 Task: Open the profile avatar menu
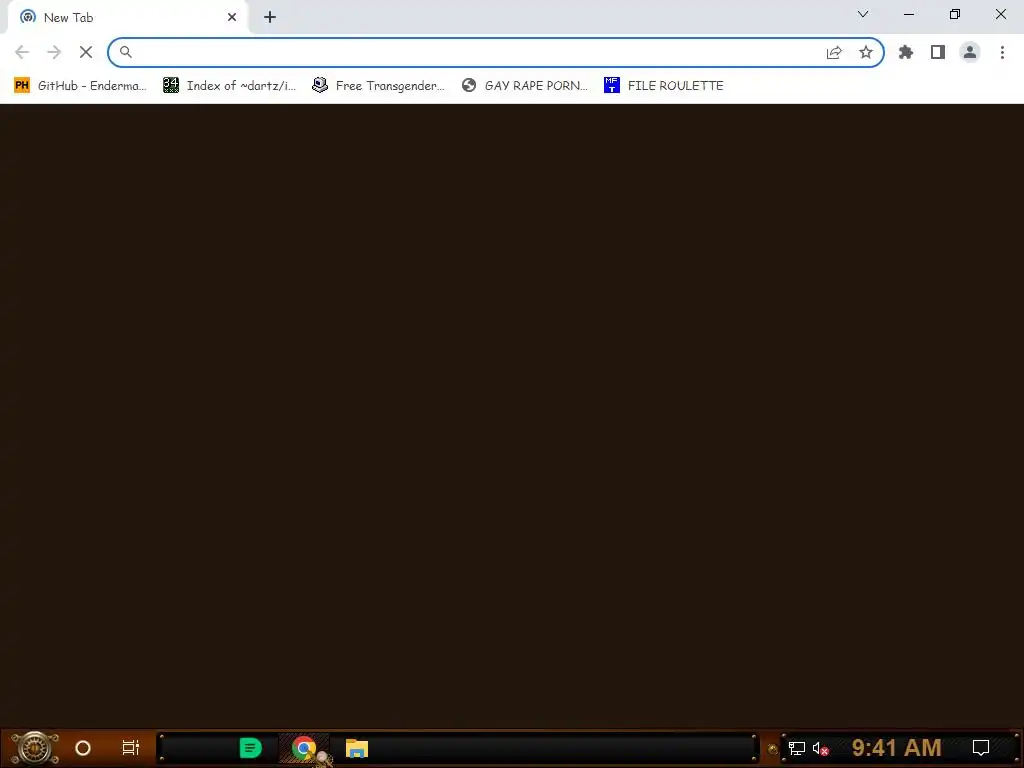point(970,52)
